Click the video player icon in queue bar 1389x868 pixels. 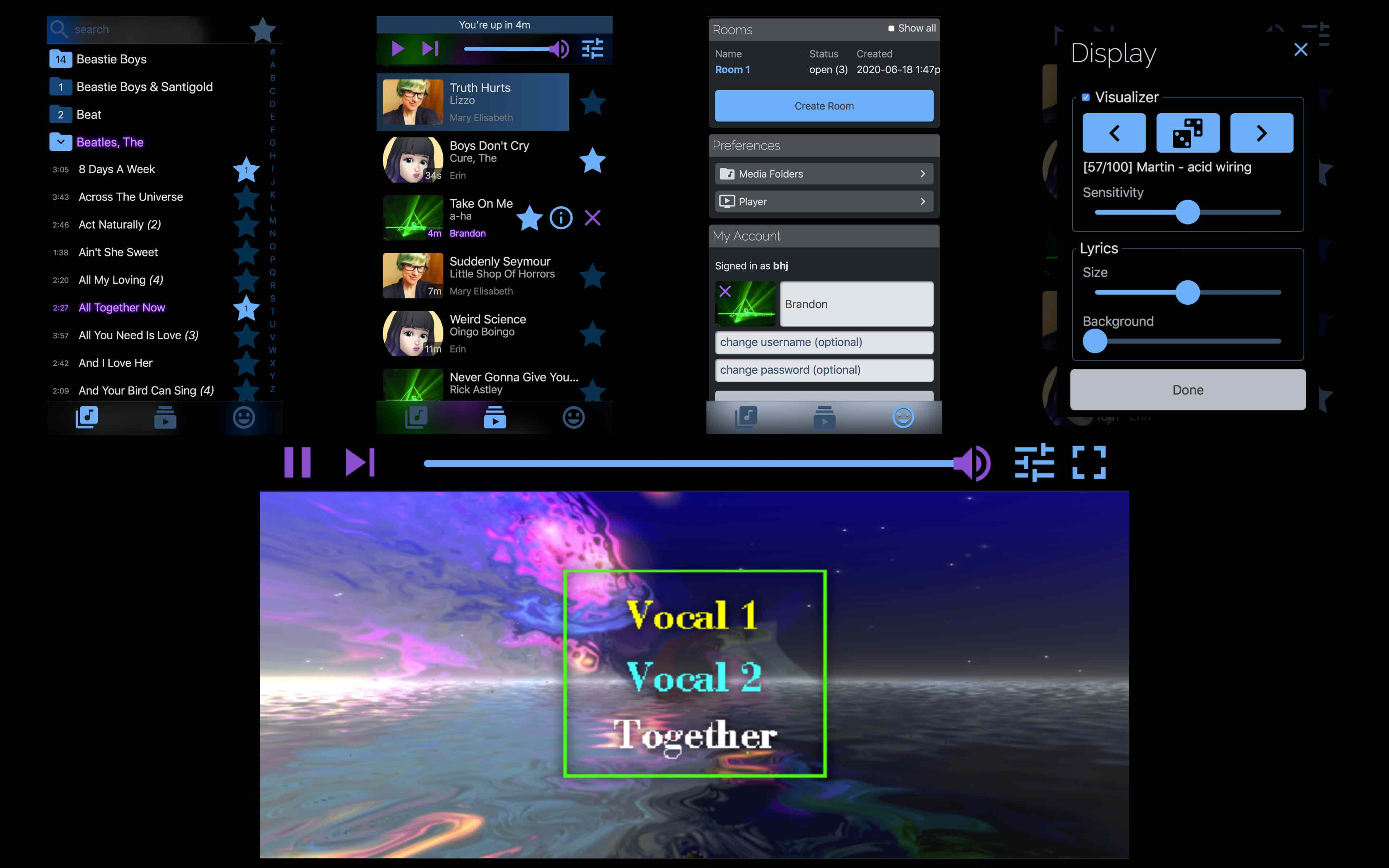494,418
